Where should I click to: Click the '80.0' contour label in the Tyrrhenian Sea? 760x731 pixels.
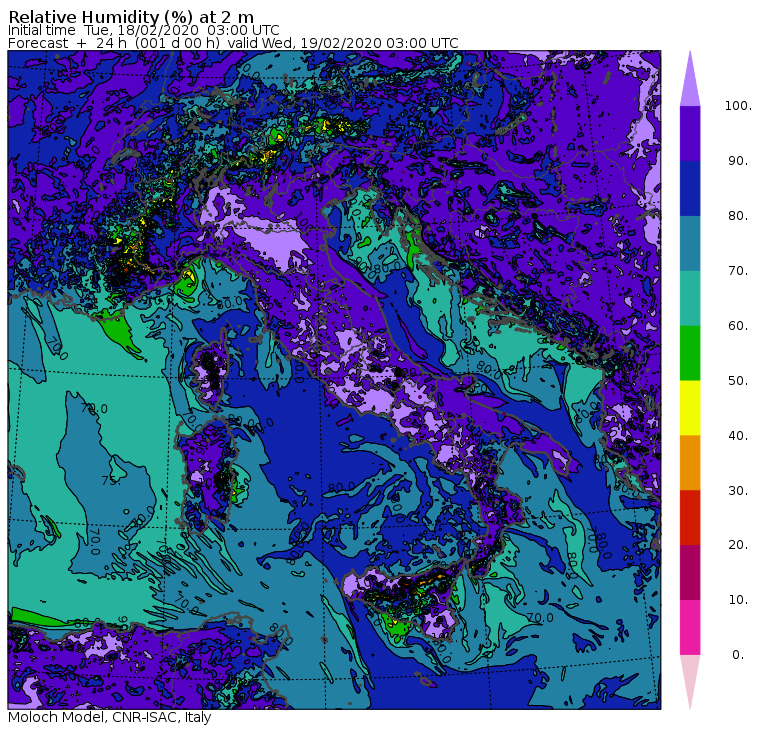(342, 487)
